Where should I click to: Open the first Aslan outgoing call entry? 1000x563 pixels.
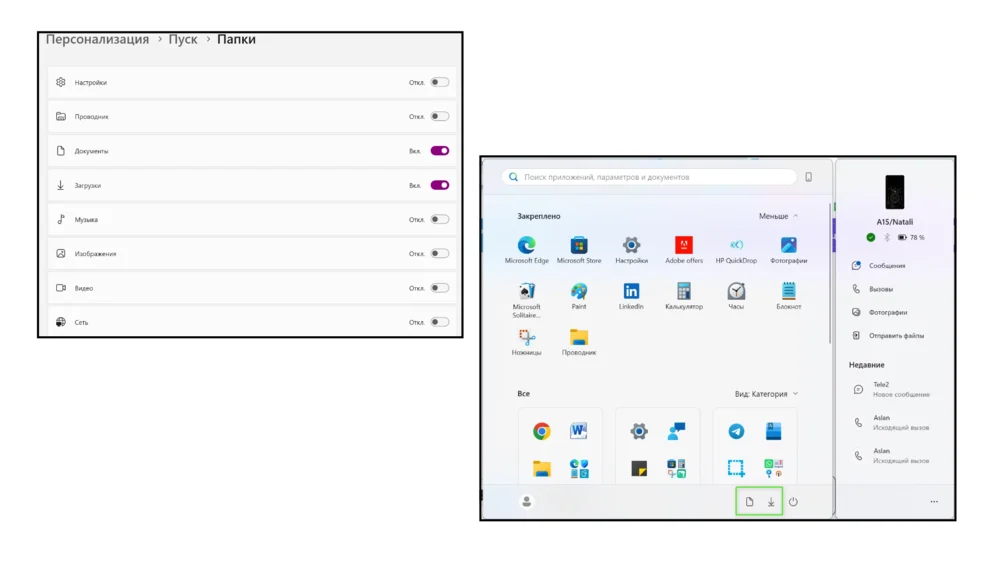coord(892,423)
